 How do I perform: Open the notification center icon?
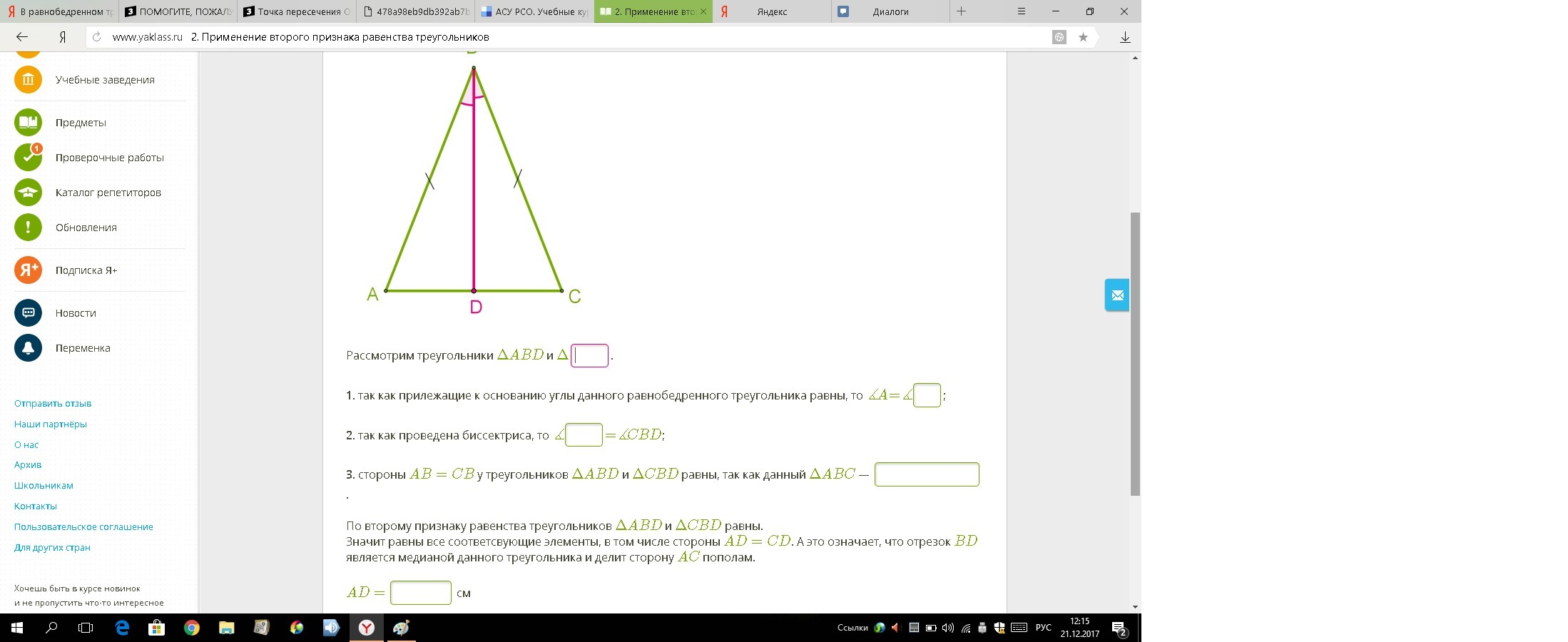click(x=1119, y=628)
